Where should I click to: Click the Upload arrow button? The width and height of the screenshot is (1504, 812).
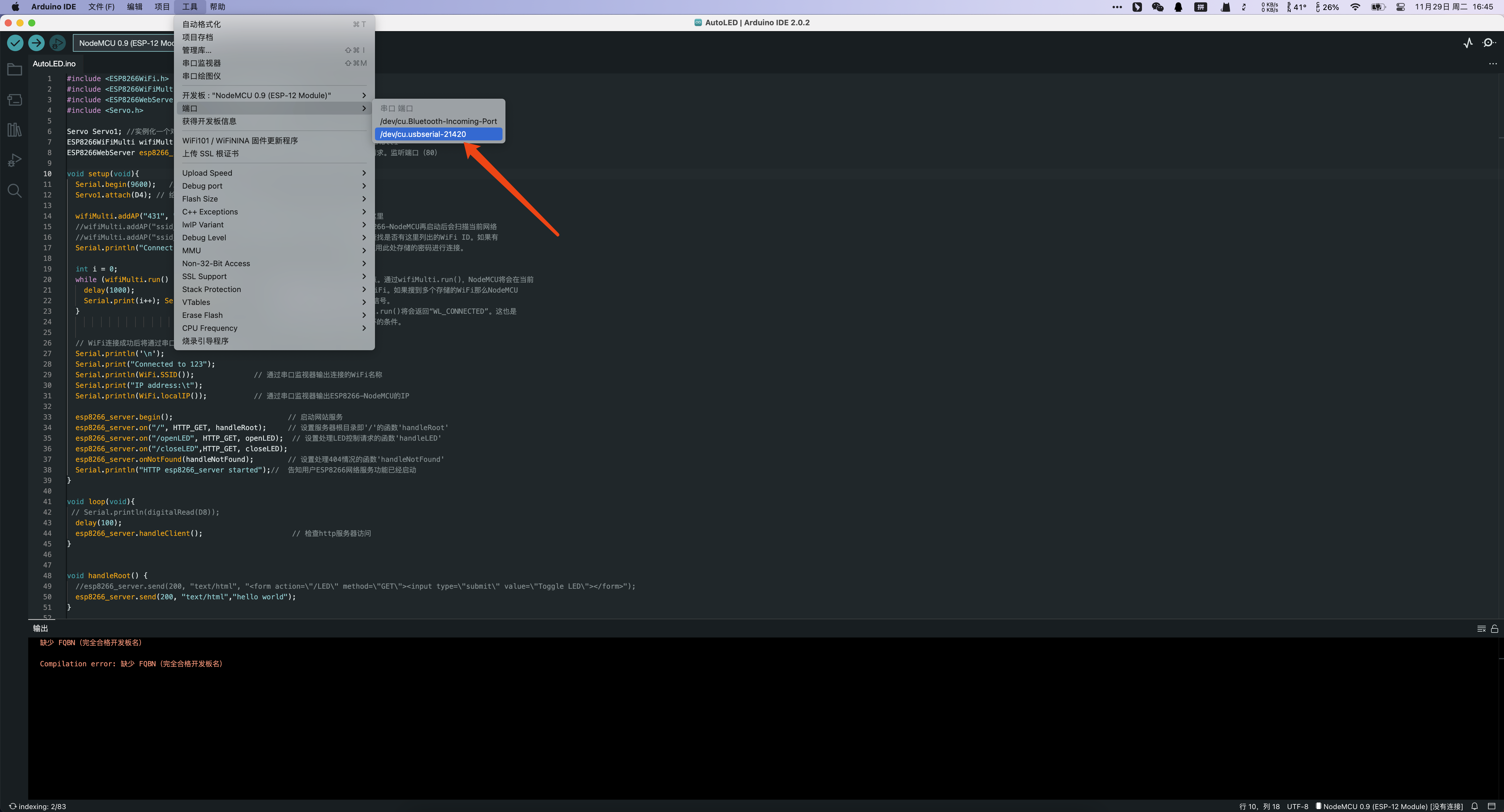click(x=36, y=43)
